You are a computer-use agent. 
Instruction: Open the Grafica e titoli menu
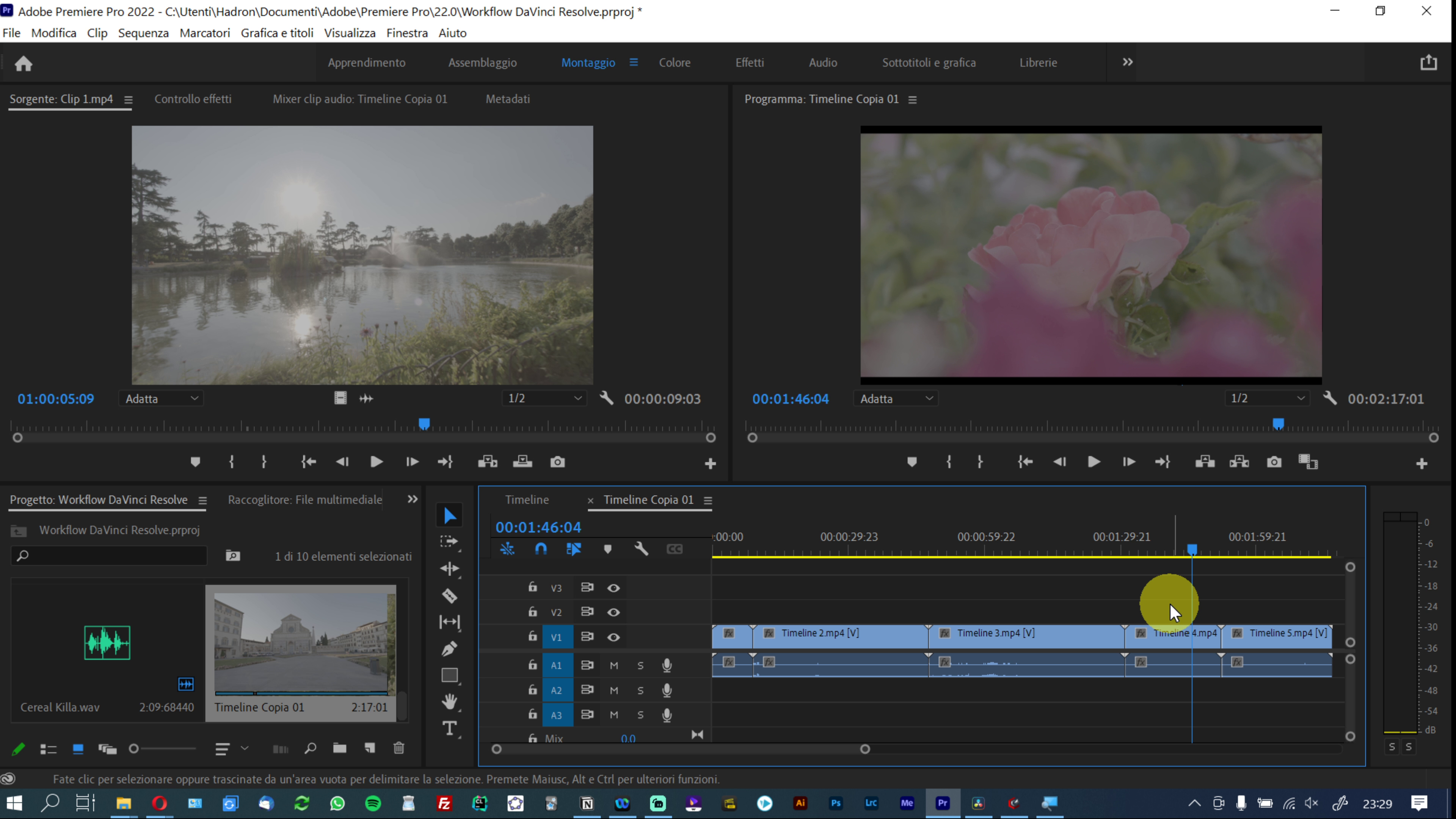tap(277, 33)
